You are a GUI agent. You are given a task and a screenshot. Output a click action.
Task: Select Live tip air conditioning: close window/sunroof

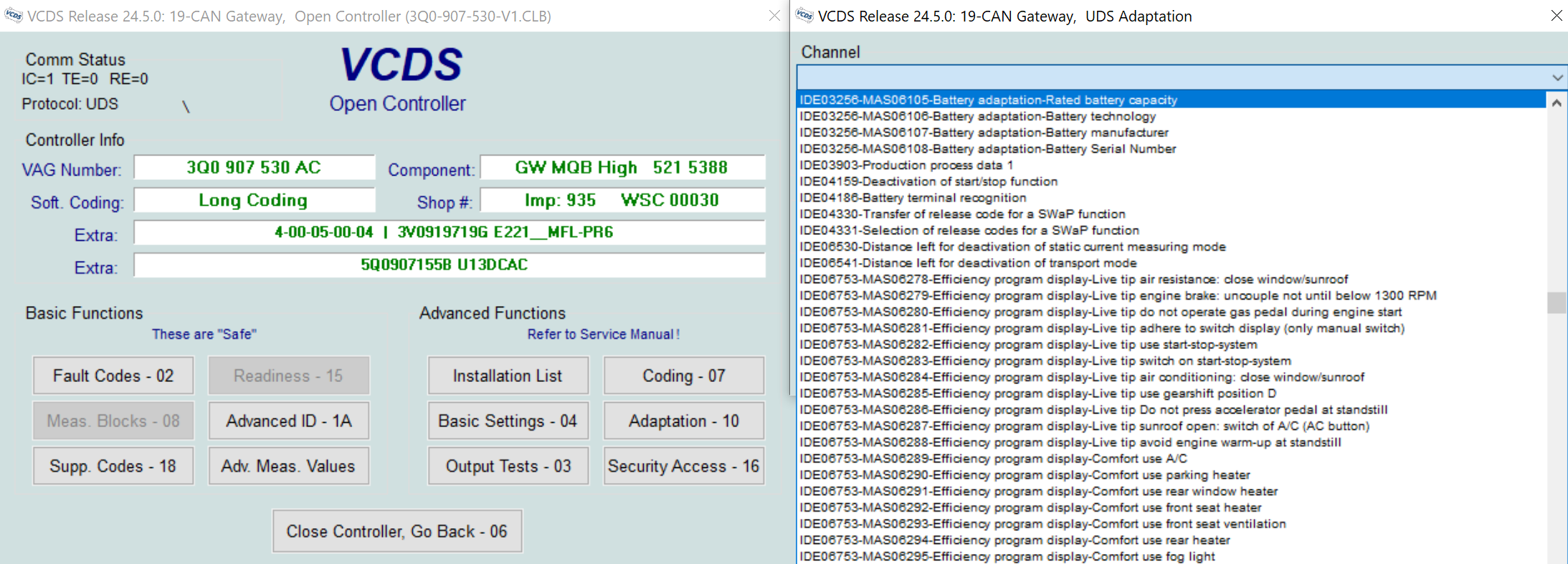1172,377
